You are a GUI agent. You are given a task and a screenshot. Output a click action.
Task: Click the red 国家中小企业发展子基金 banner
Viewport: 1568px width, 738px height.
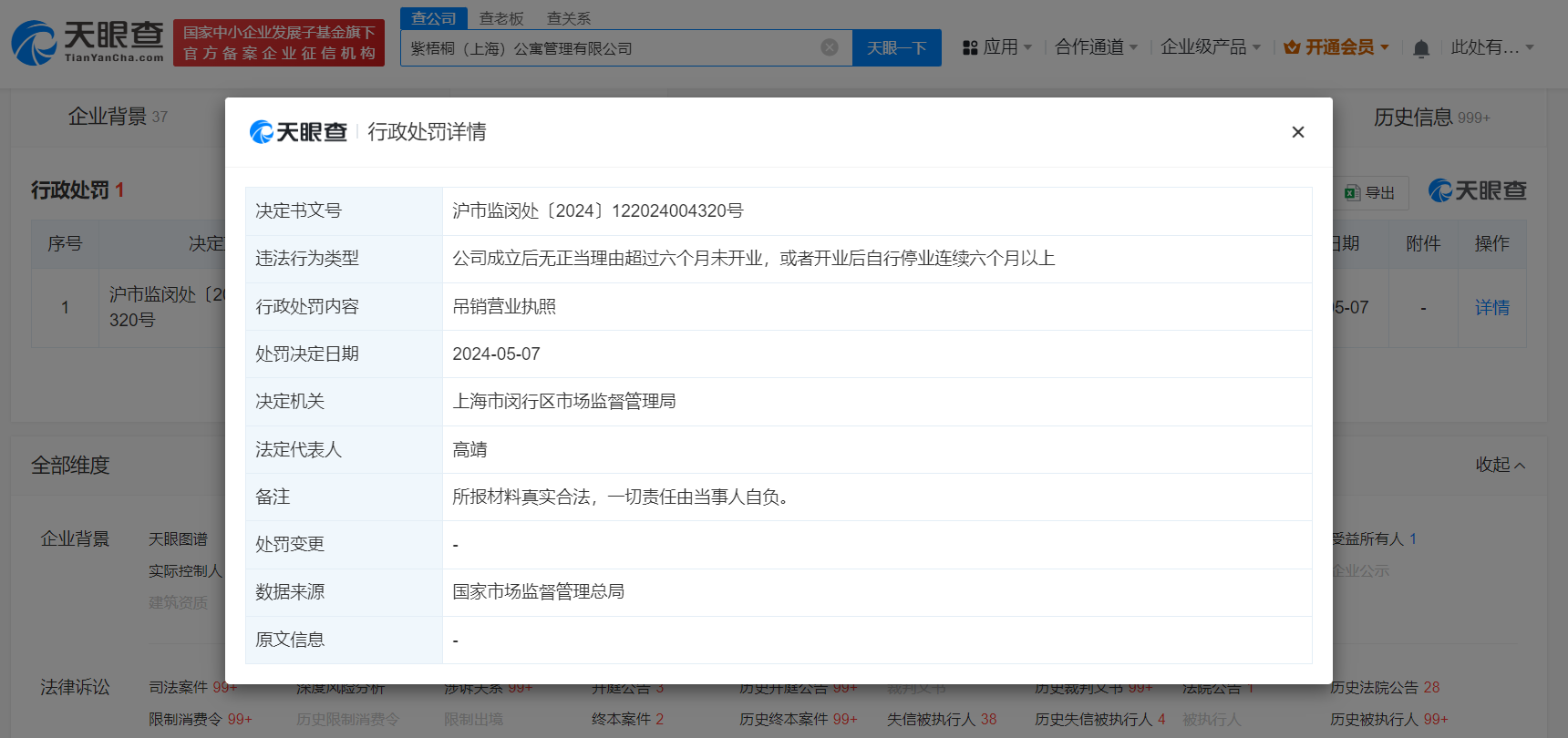tap(279, 43)
